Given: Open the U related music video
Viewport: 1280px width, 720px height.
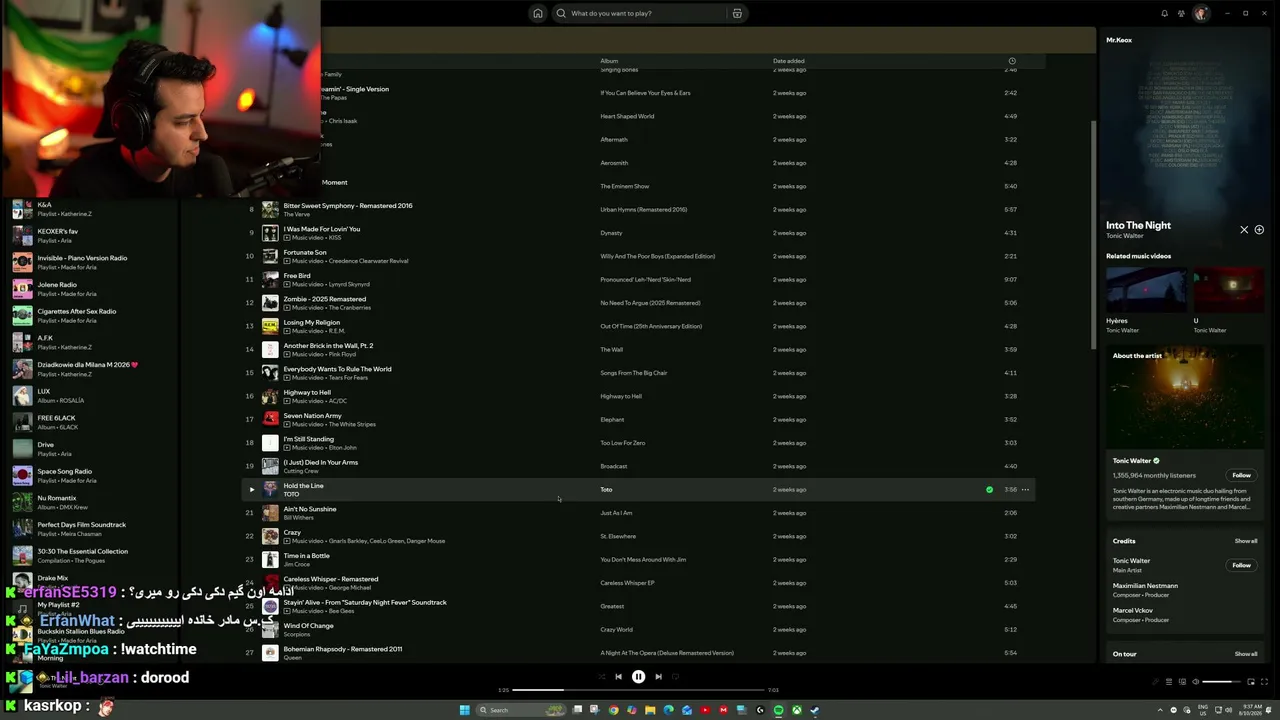Looking at the screenshot, I should (x=1229, y=290).
